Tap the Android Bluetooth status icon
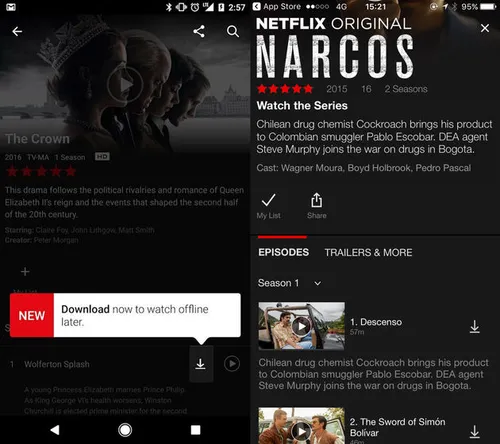The width and height of the screenshot is (500, 444). tap(169, 7)
